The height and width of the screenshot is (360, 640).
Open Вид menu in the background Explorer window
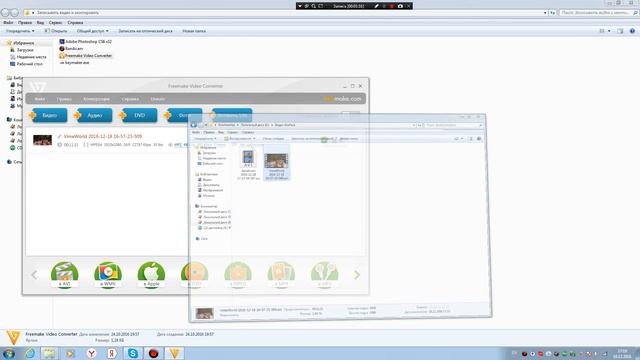(40, 23)
